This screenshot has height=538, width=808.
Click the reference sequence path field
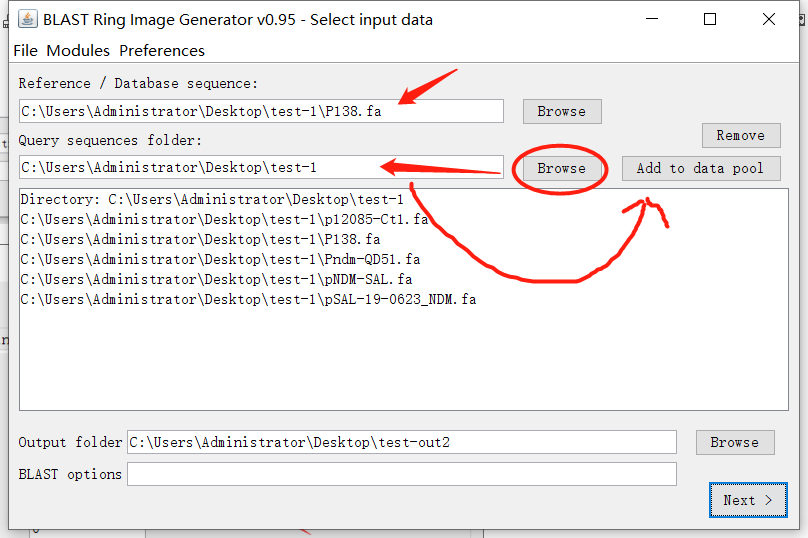260,111
